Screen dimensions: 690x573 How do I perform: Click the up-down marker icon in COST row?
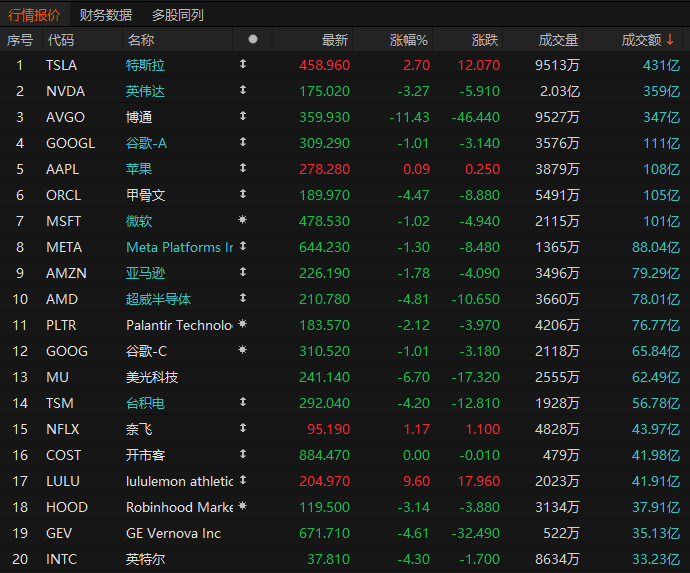(x=242, y=454)
